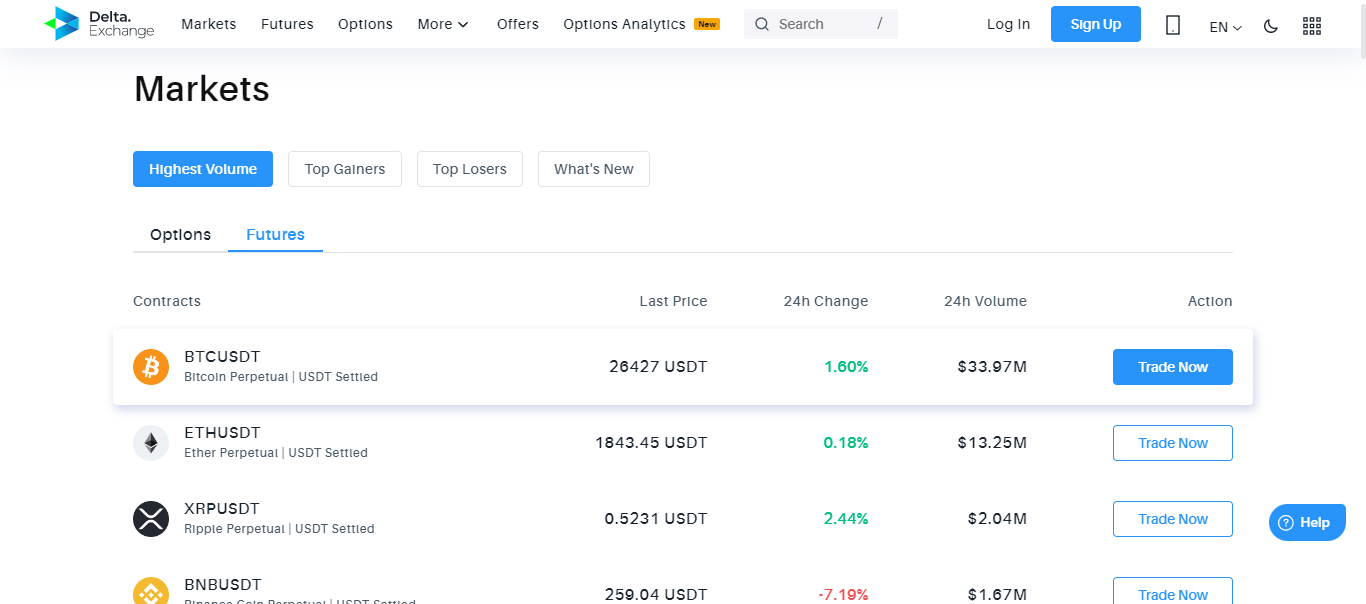This screenshot has width=1366, height=604.
Task: Show Top Gainers
Action: 345,169
